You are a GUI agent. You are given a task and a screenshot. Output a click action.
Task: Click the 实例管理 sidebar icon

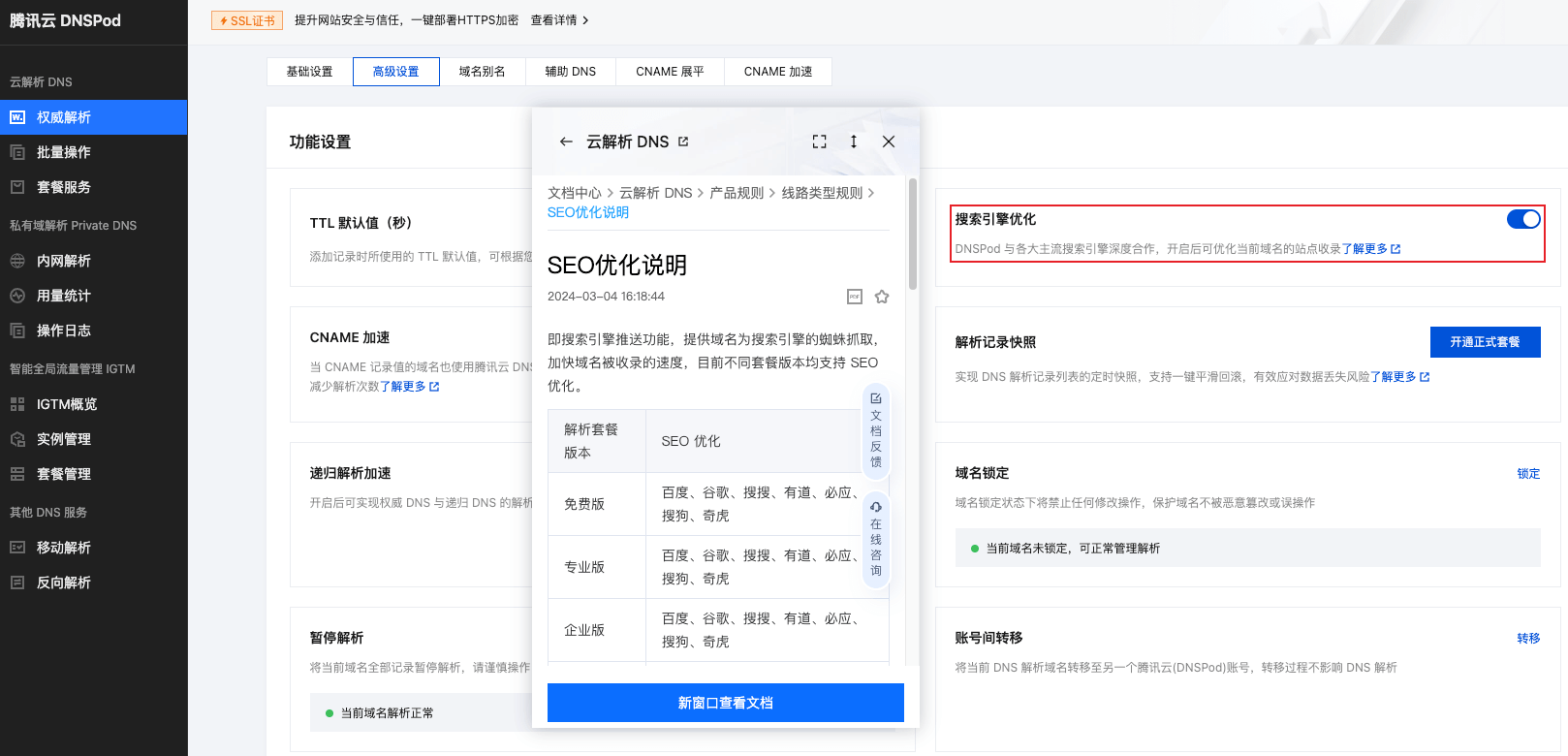pyautogui.click(x=17, y=439)
